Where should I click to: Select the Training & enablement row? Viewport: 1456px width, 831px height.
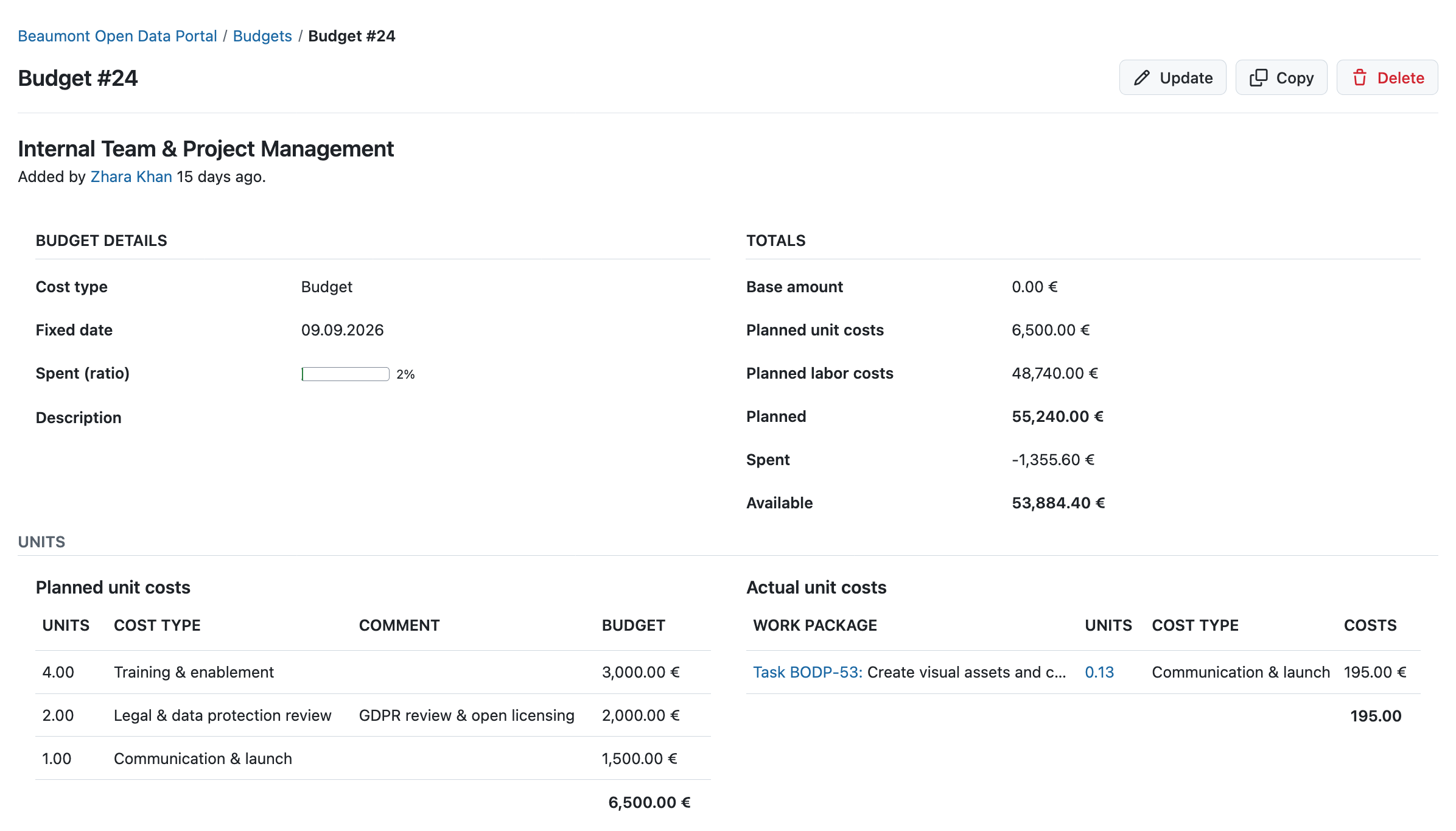coord(373,672)
